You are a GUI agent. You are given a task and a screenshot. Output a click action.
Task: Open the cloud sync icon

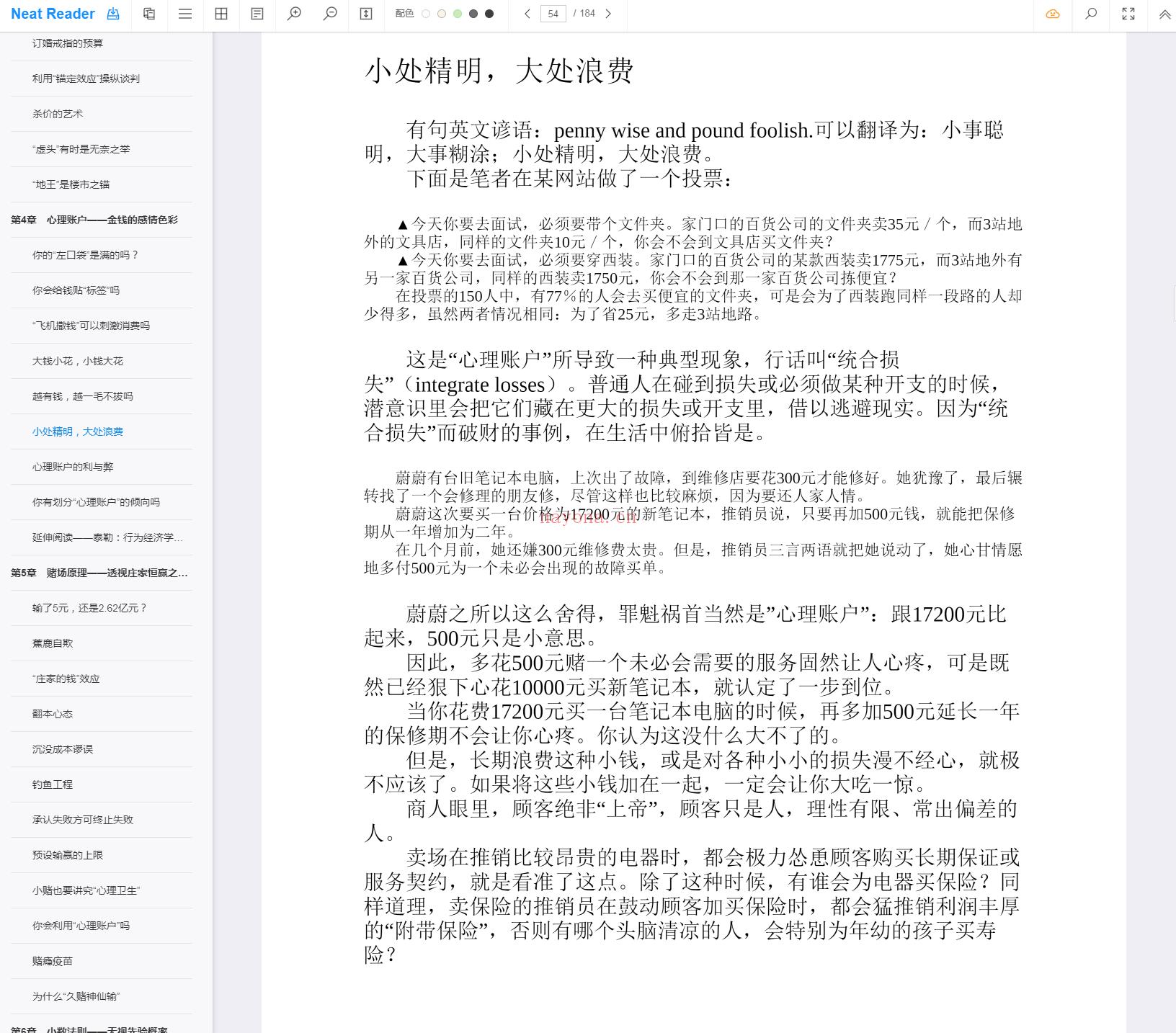1053,14
